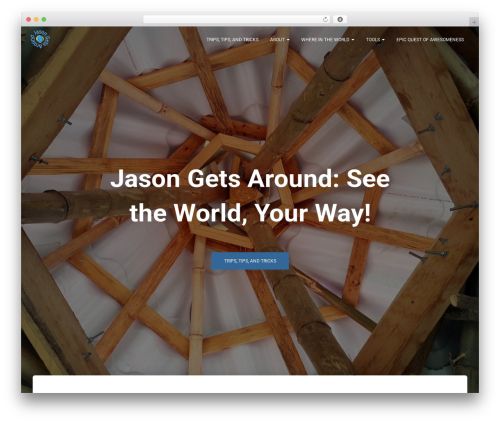Minimize the window with the yellow button
This screenshot has width=500, height=423.
[36, 19]
